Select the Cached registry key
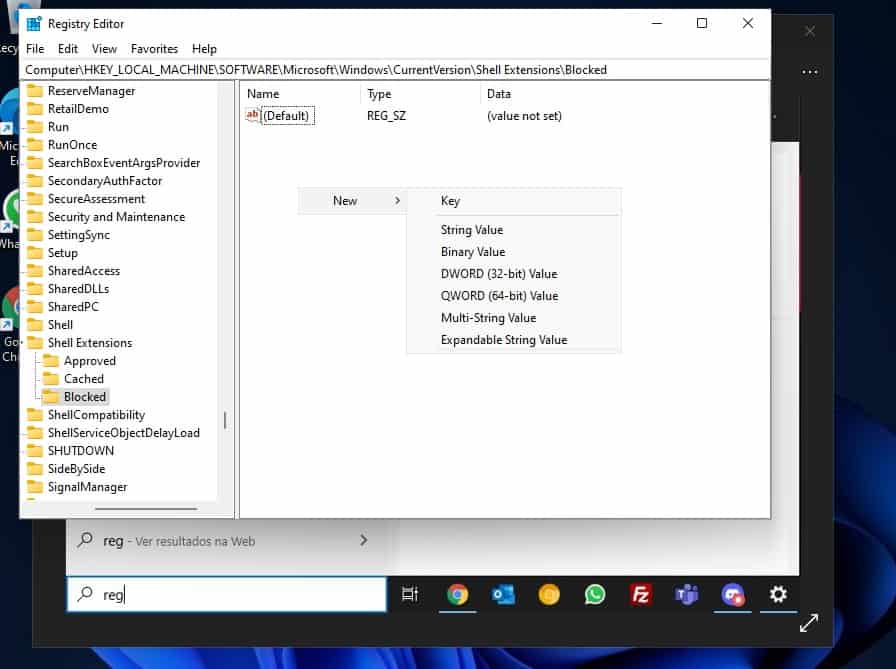 pos(83,379)
